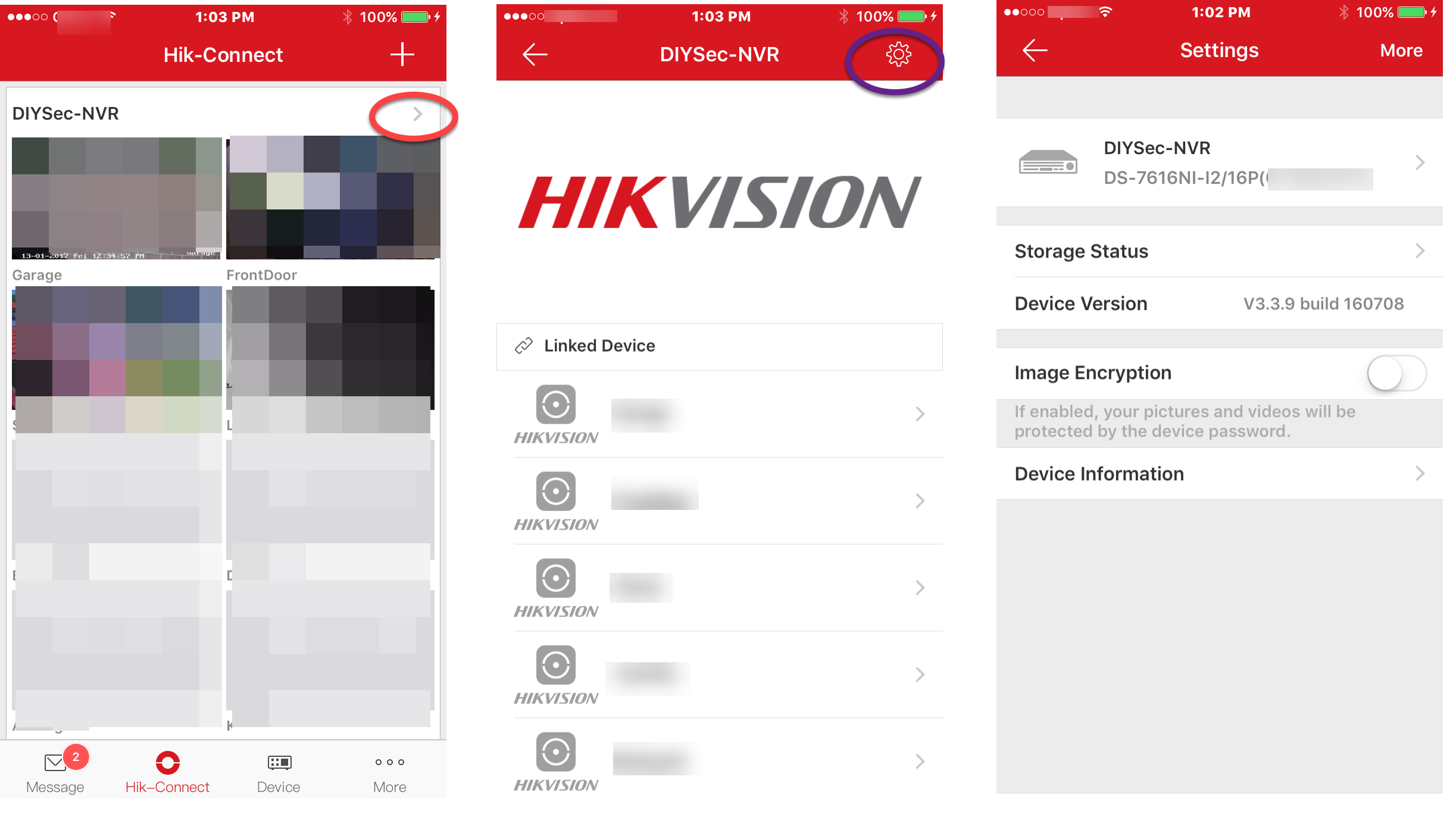
Task: Tap the back arrow on DIYSec-NVR screen
Action: [x=535, y=55]
